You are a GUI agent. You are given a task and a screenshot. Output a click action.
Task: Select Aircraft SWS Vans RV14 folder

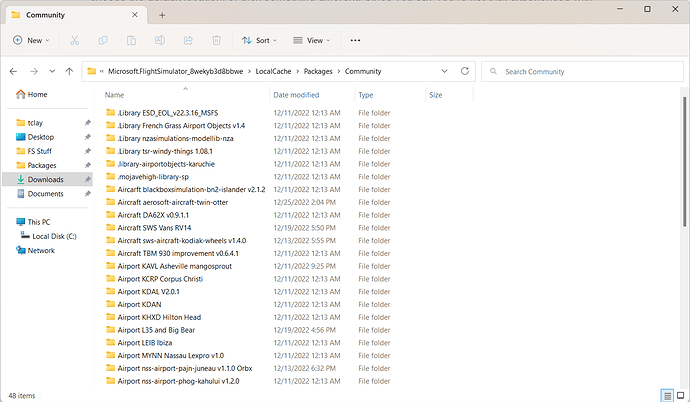[154, 228]
